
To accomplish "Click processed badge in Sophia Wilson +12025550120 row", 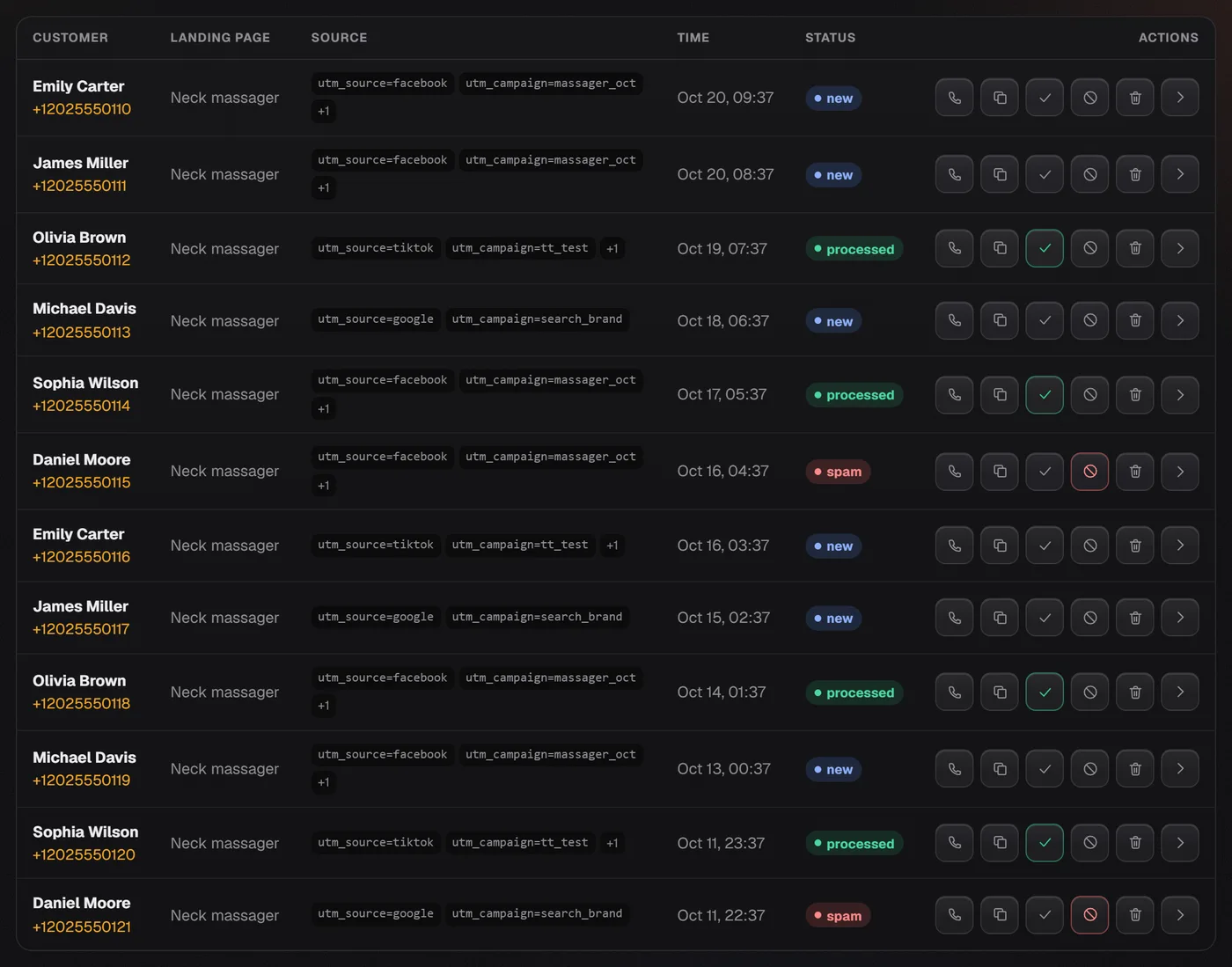I will [854, 844].
